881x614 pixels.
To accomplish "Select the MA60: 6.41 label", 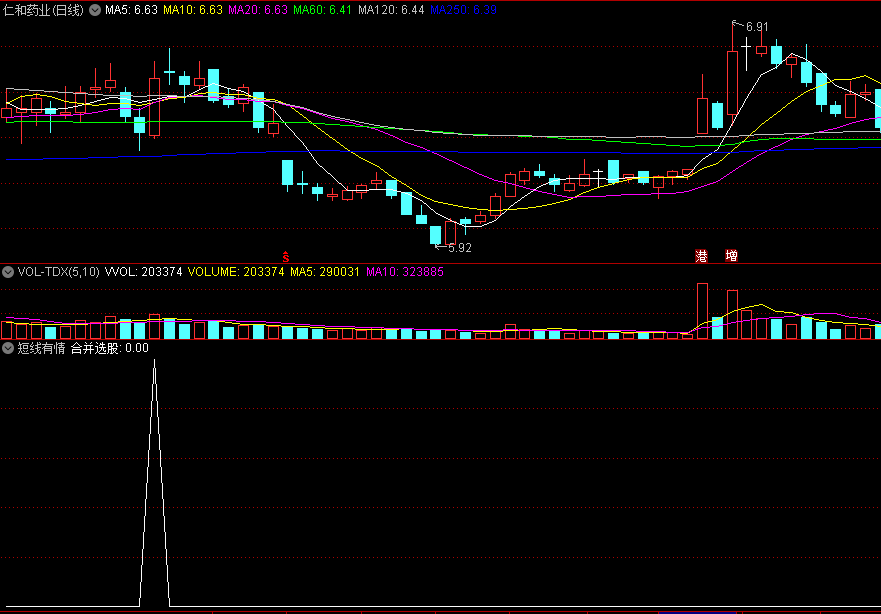I will click(x=323, y=10).
